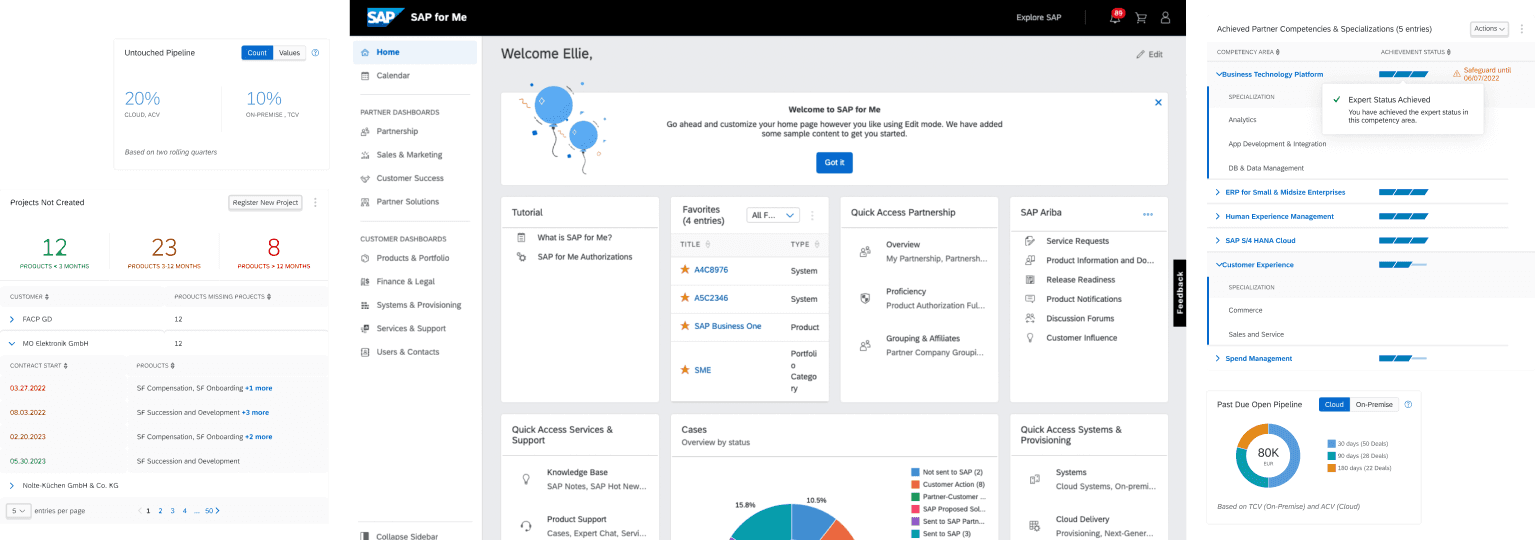Open the shopping cart in the header
1536x540 pixels.
pyautogui.click(x=1140, y=17)
